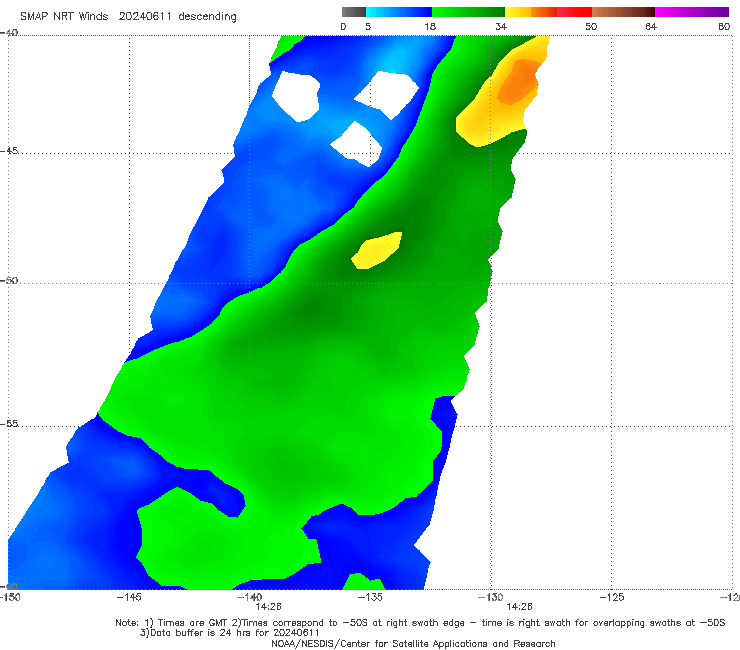
Task: Click the small yellow wind patch mid-swath
Action: (x=377, y=251)
